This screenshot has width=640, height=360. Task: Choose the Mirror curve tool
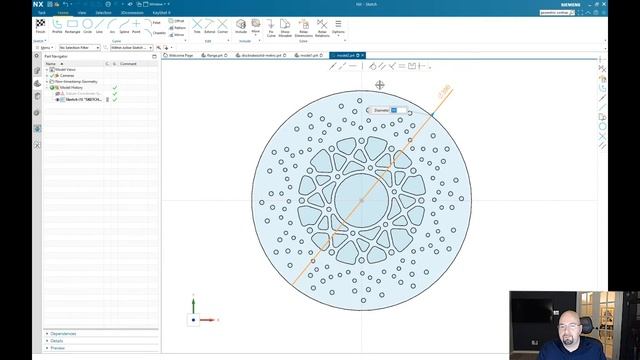tap(177, 35)
